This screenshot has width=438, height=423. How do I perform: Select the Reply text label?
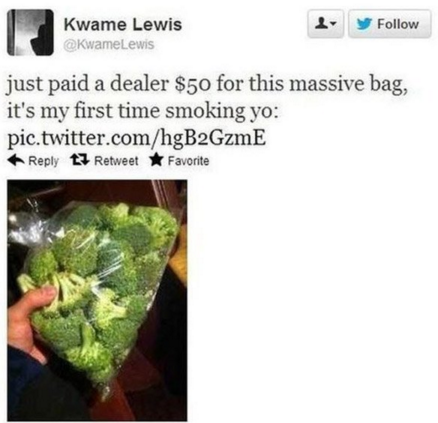pos(44,161)
